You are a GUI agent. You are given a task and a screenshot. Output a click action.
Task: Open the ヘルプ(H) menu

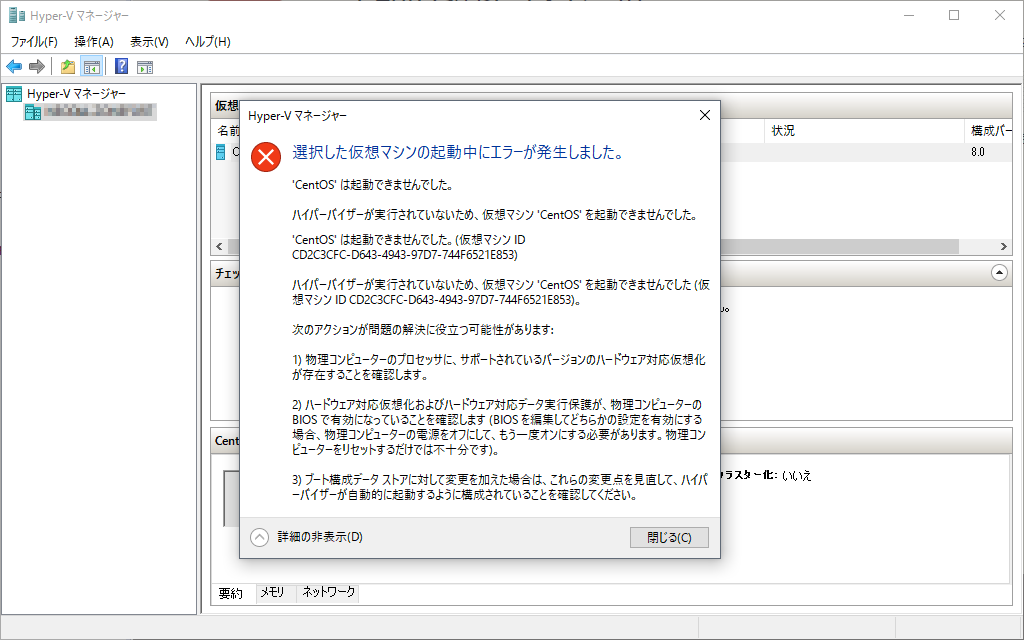pyautogui.click(x=208, y=42)
